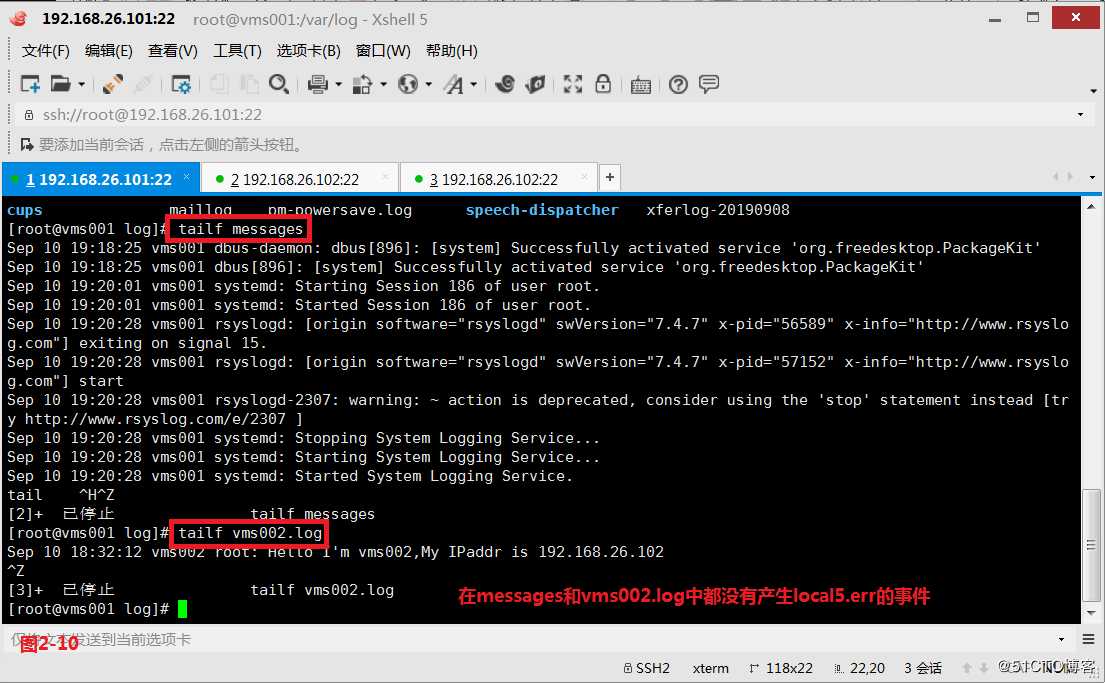The height and width of the screenshot is (683, 1105).
Task: Select tab 1 192.168.26.101:22
Action: 99,180
